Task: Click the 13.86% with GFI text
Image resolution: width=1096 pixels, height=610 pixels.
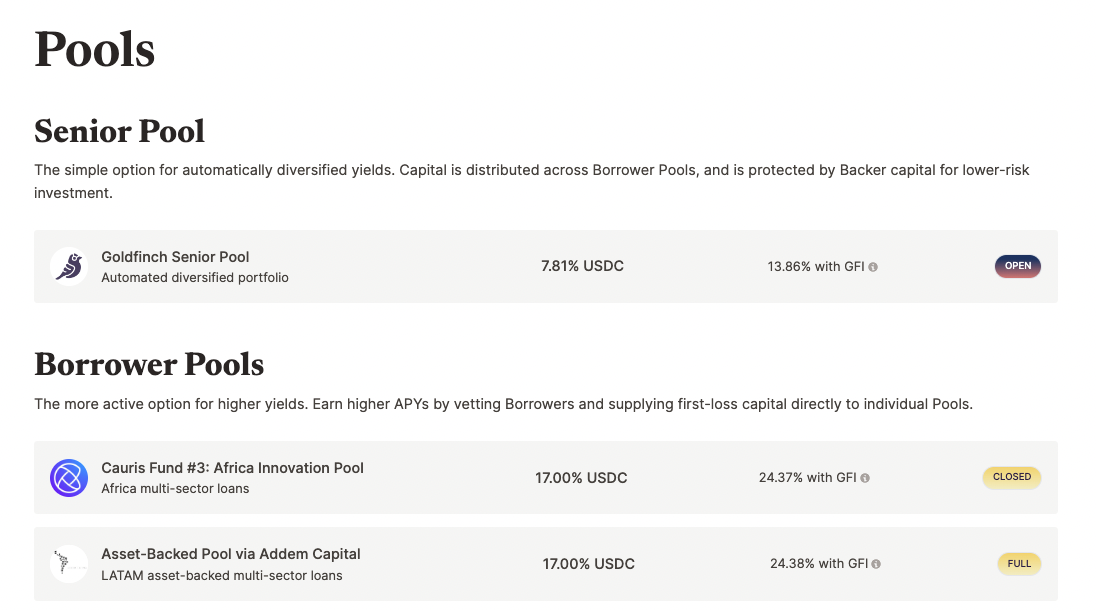Action: [x=816, y=267]
